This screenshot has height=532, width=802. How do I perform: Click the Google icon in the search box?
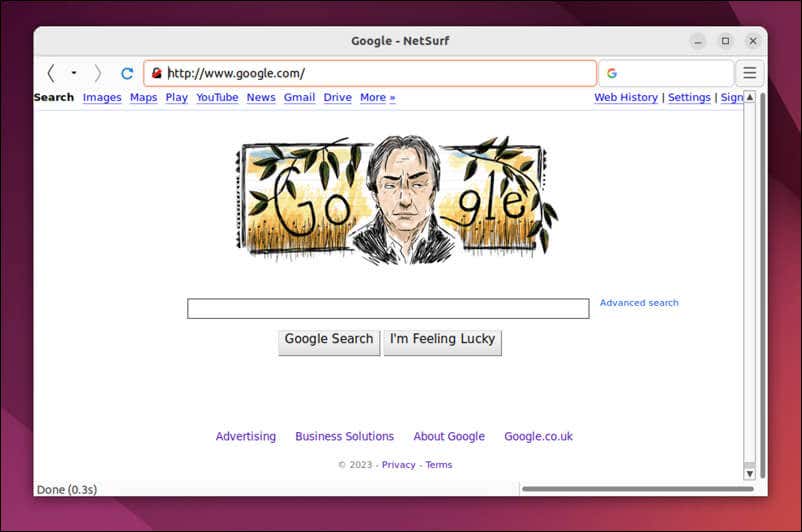pos(612,73)
